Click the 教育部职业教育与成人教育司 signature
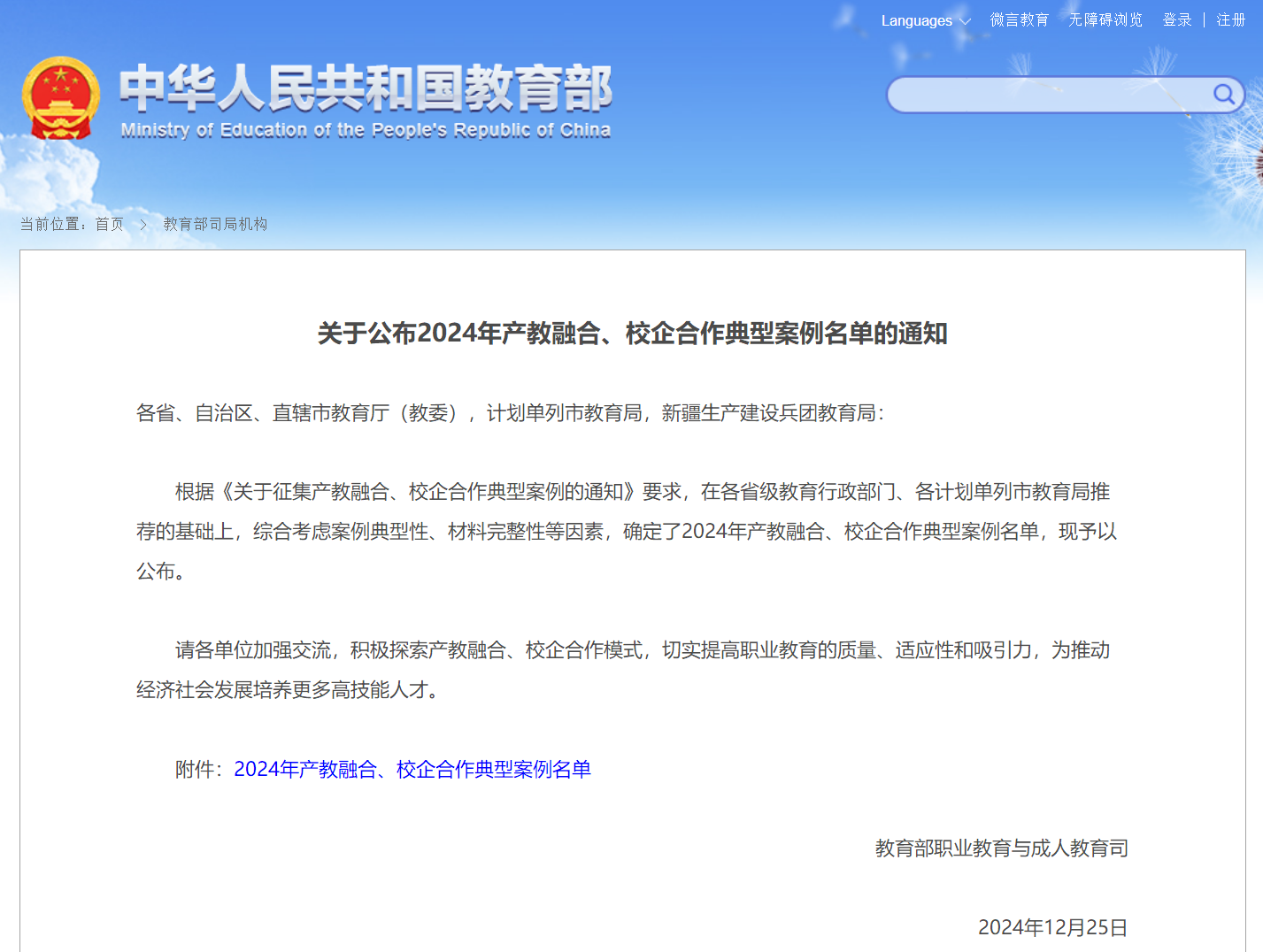The height and width of the screenshot is (952, 1263). [x=1001, y=848]
